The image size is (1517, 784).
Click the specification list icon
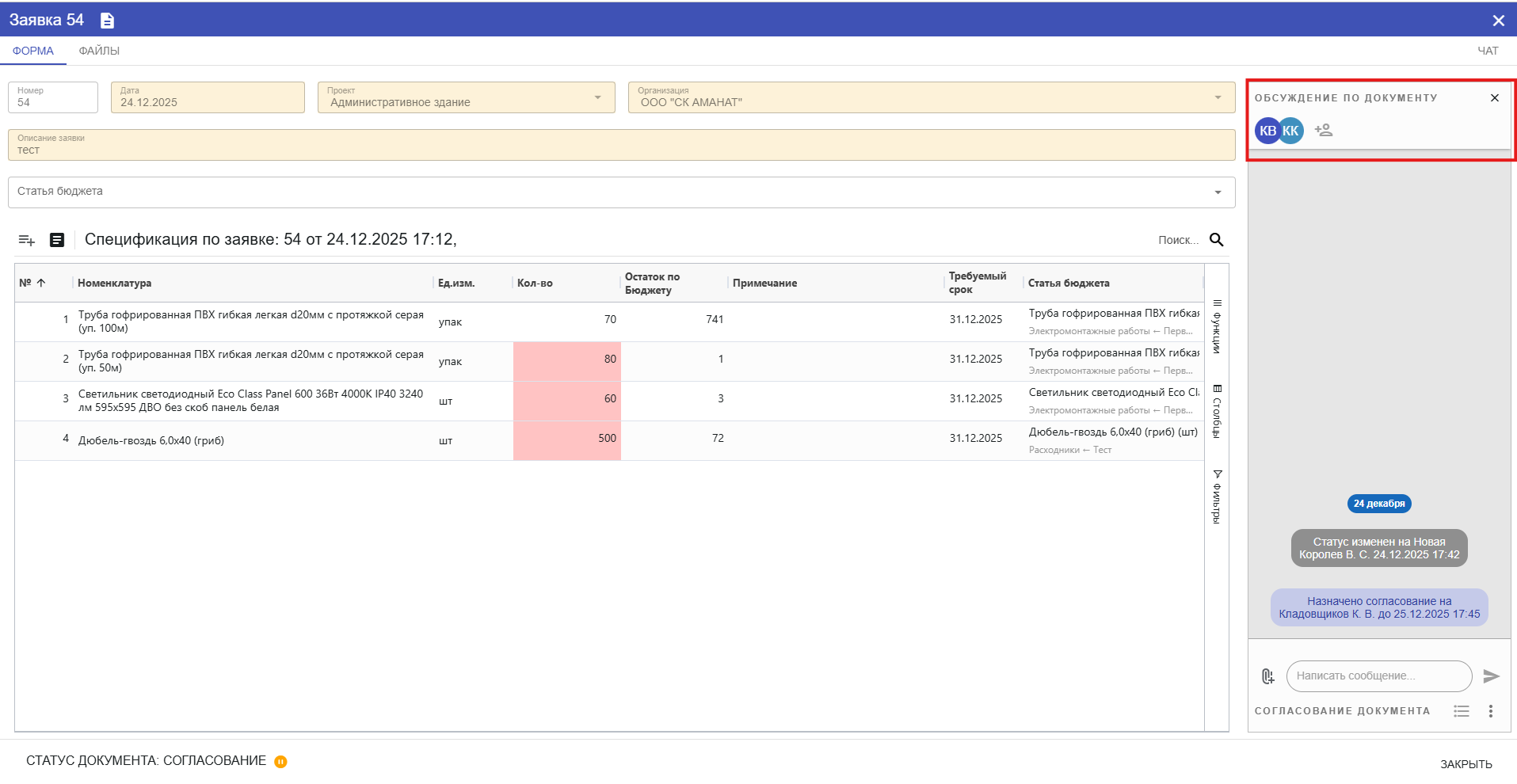[57, 240]
